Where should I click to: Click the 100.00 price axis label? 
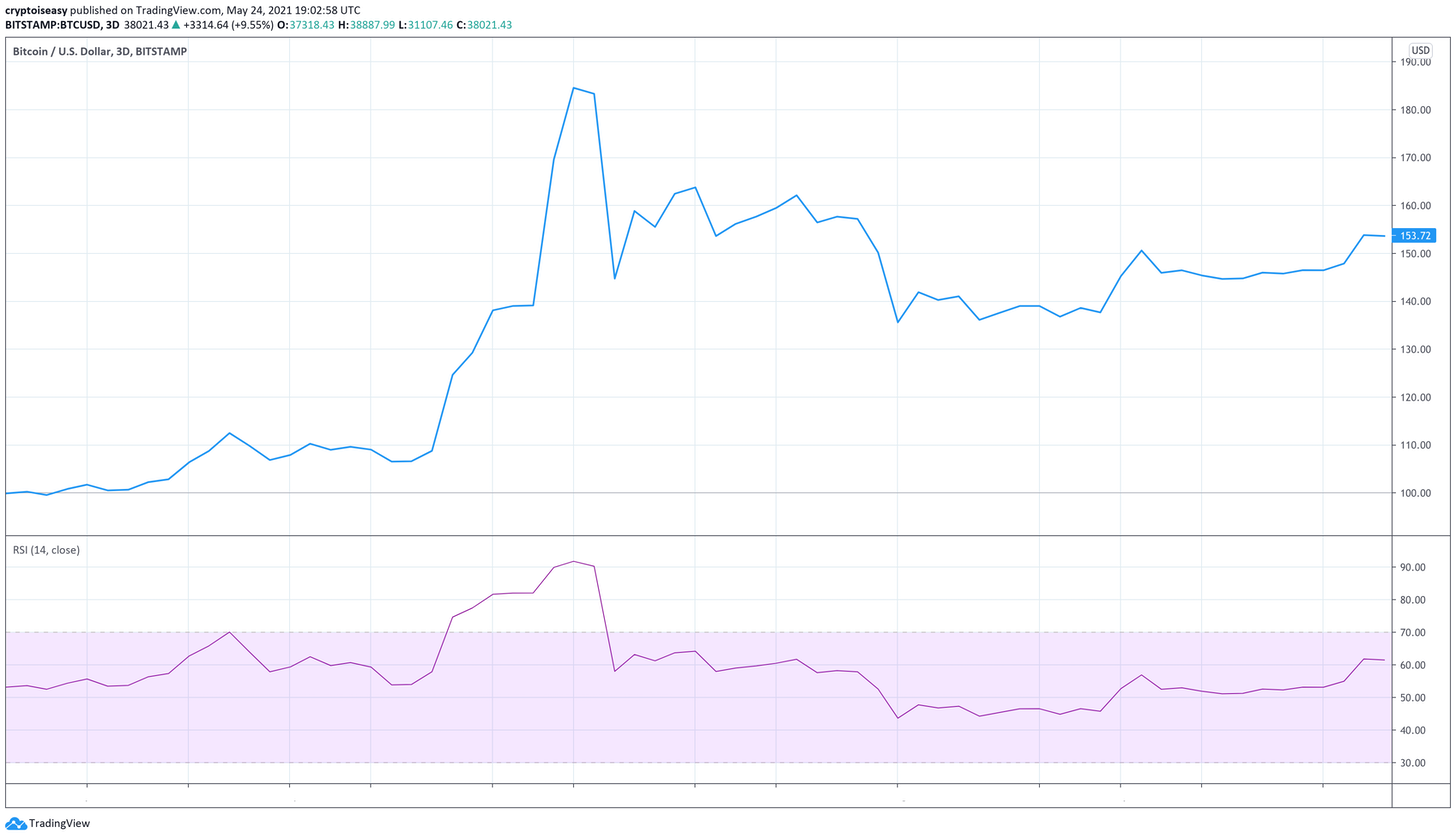(1416, 494)
